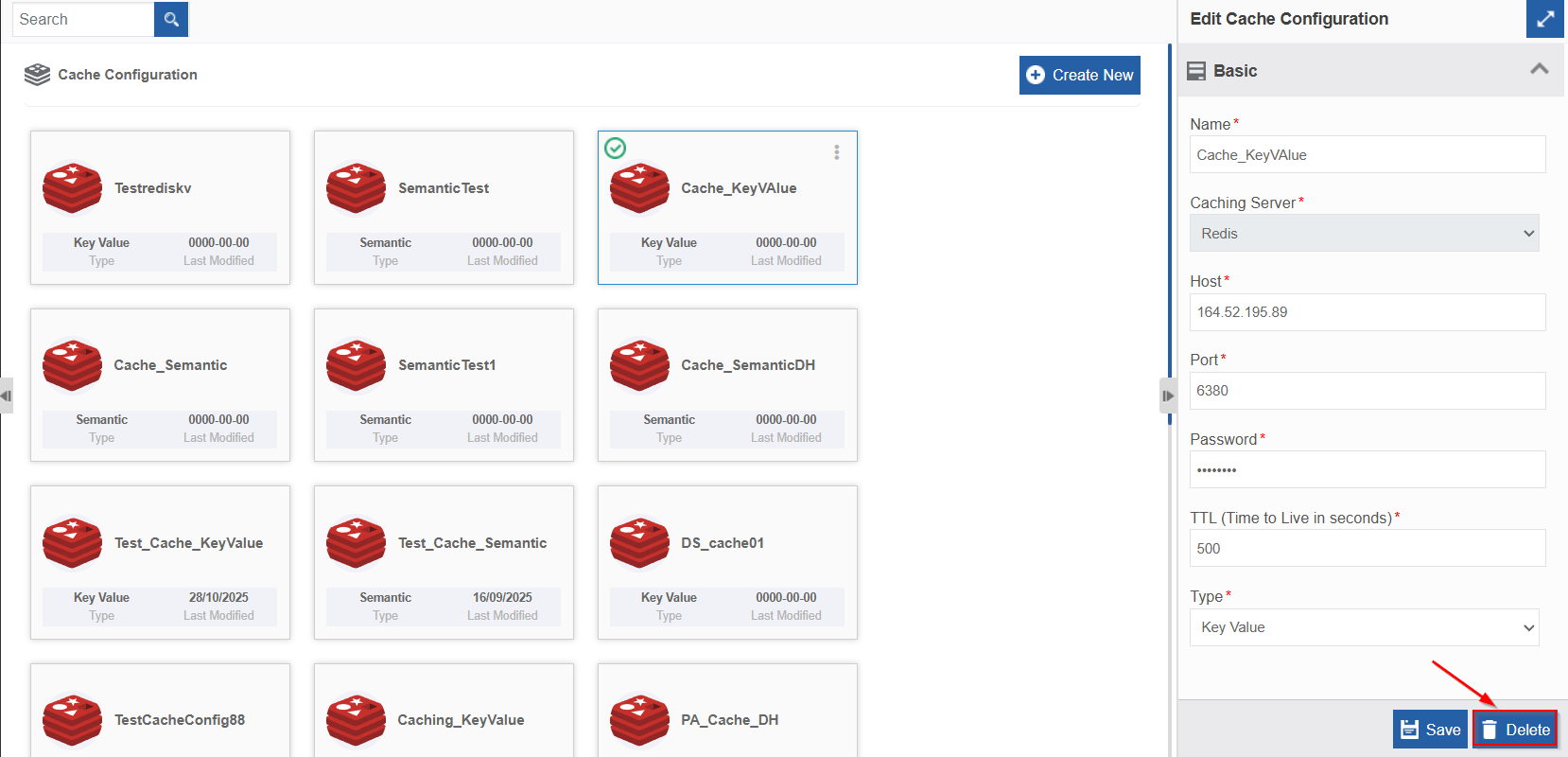Collapse the left sidebar handle arrow
The image size is (1568, 757).
coord(6,396)
